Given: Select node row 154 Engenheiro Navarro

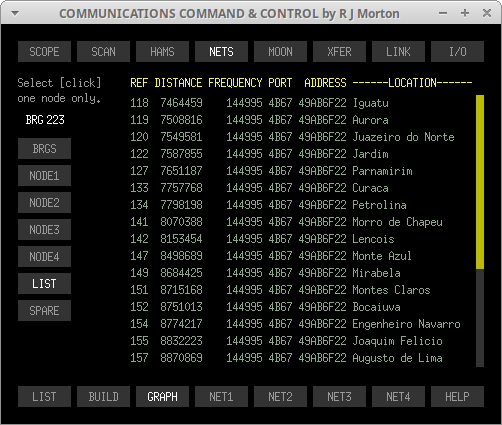Looking at the screenshot, I should pos(295,324).
